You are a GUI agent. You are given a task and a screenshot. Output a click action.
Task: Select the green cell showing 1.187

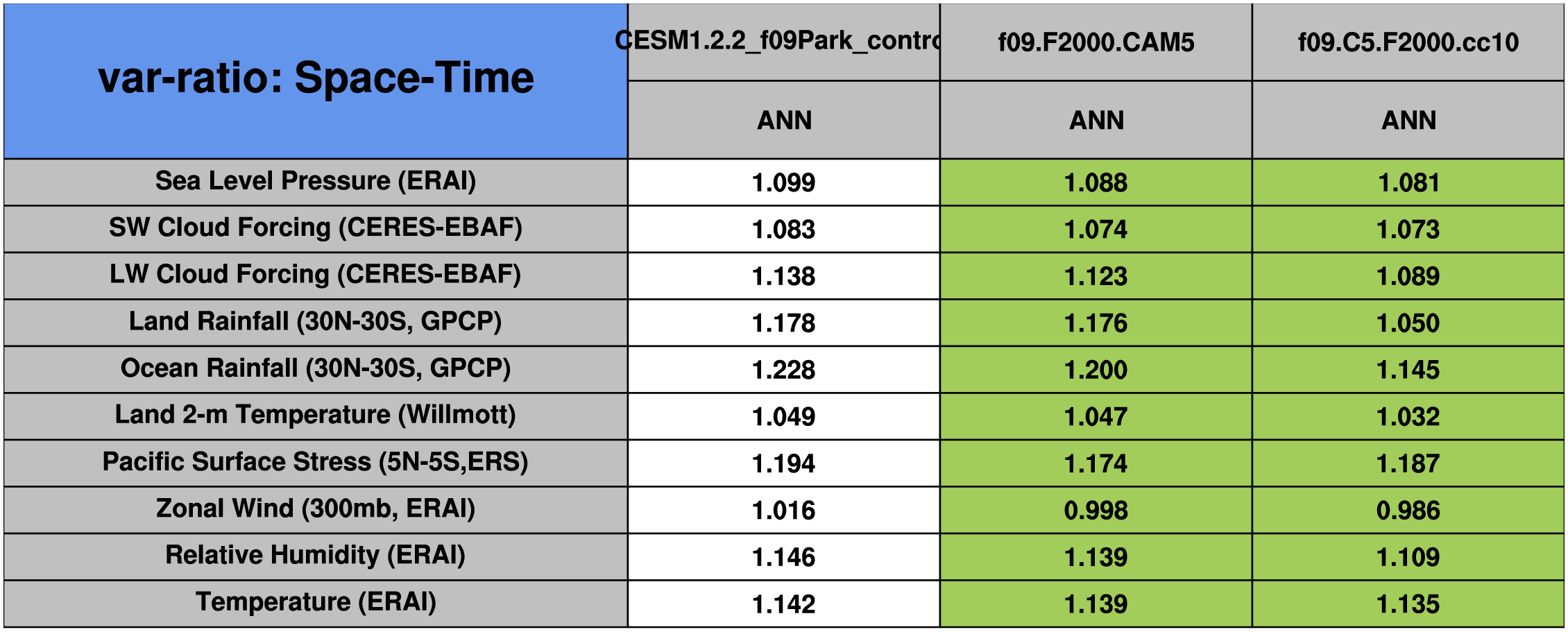(1408, 463)
